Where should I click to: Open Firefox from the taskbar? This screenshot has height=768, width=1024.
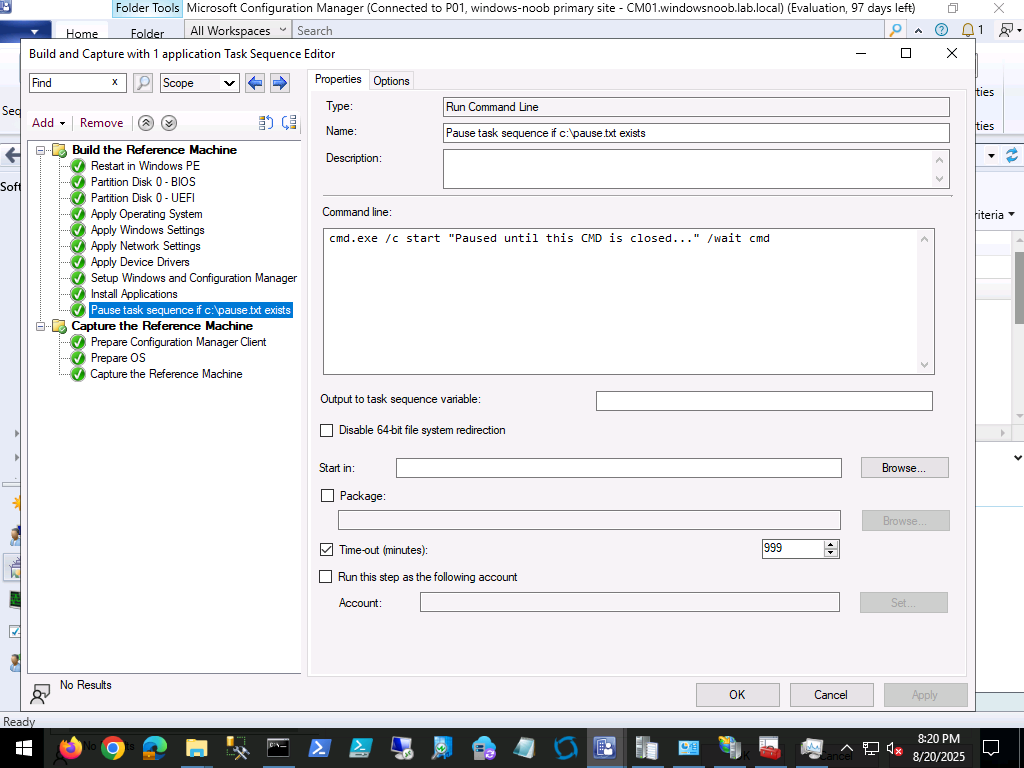pyautogui.click(x=69, y=748)
